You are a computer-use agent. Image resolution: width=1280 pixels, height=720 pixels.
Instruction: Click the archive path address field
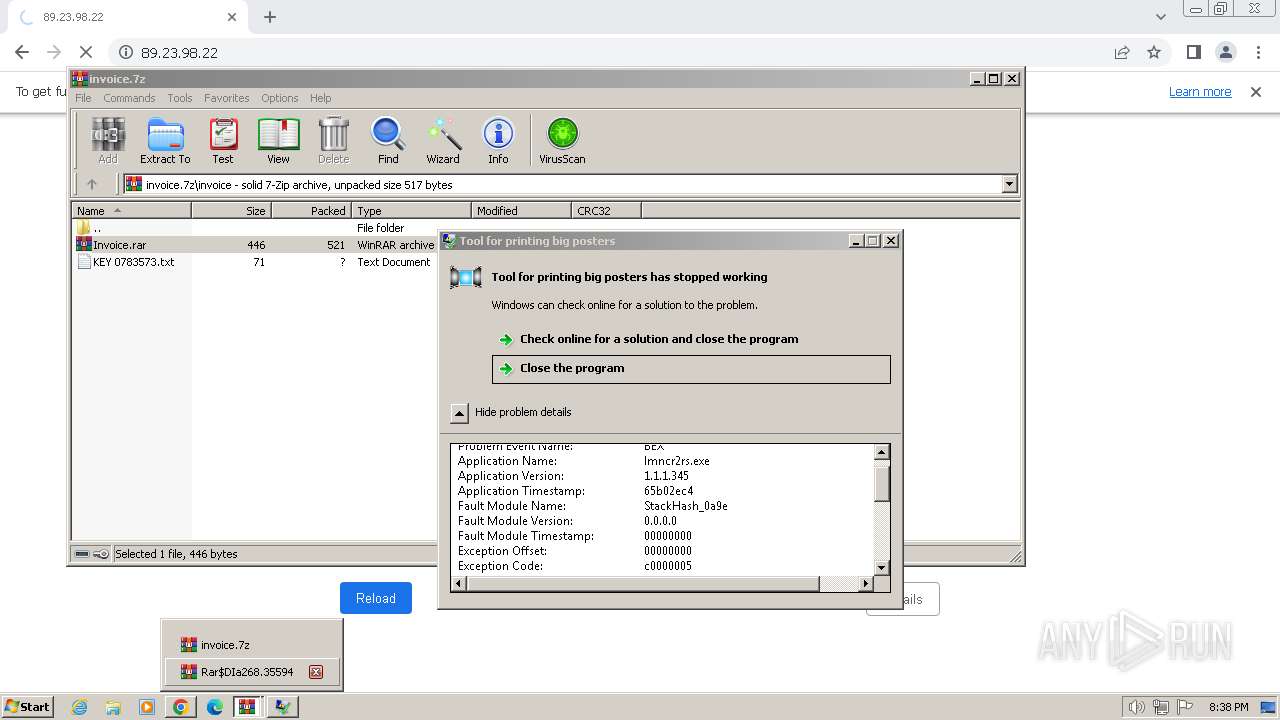click(563, 184)
